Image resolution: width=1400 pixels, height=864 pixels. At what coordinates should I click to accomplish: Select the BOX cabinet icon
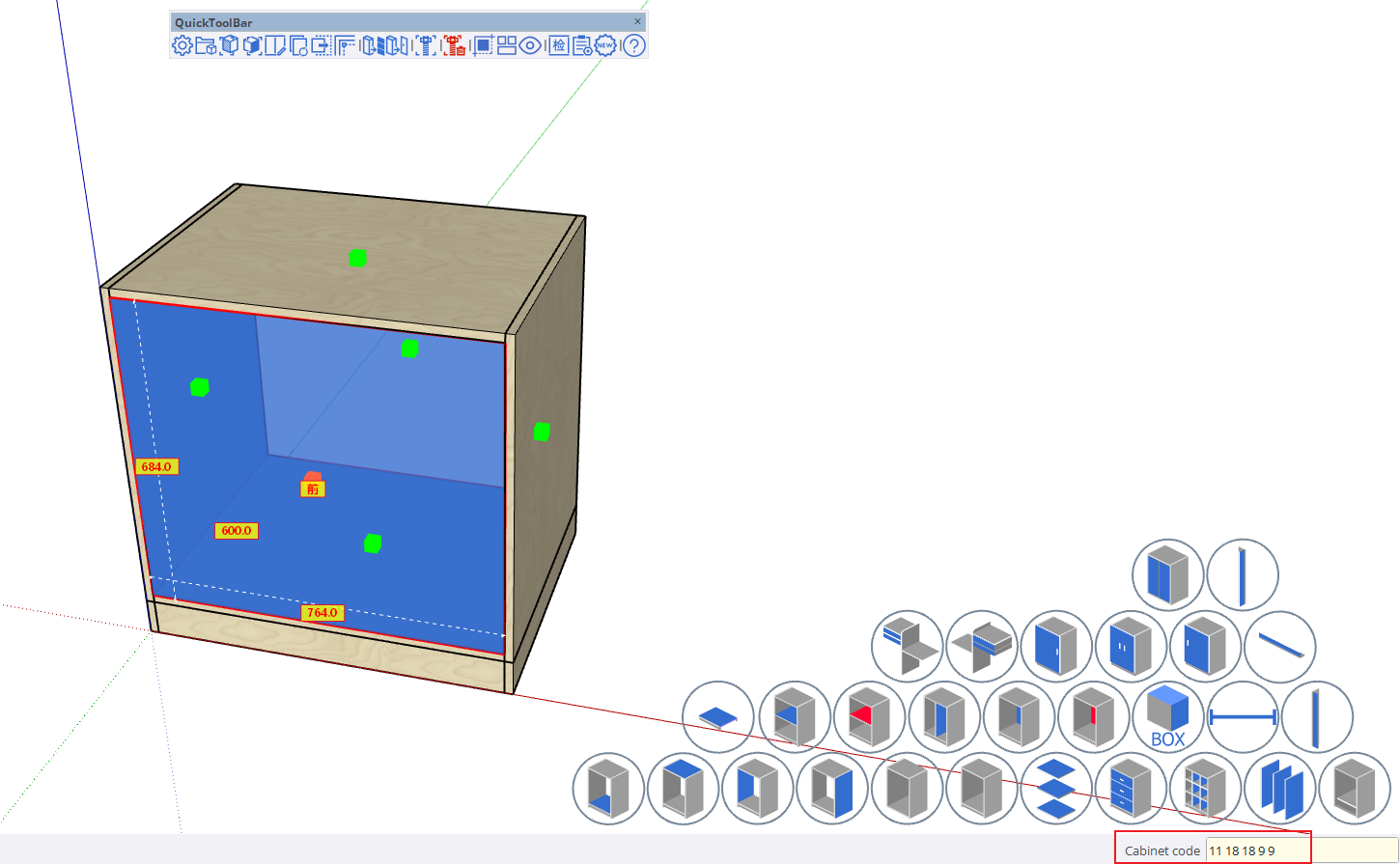1167,717
